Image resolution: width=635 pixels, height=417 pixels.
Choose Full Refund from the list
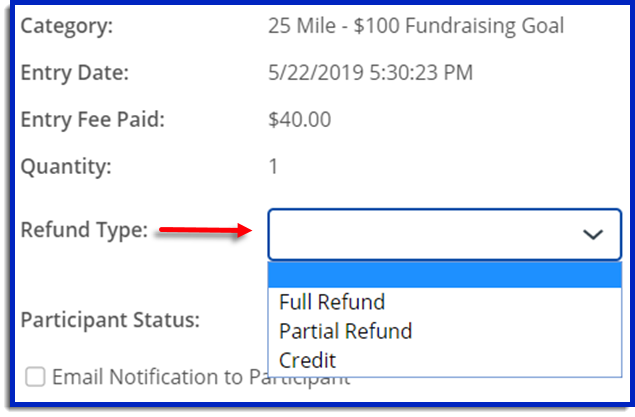coord(332,302)
